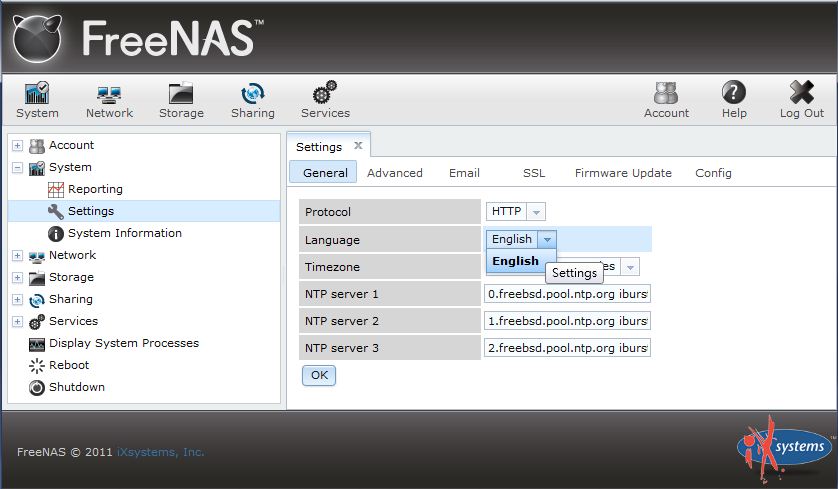
Task: Click the NTP server 3 field
Action: point(567,348)
